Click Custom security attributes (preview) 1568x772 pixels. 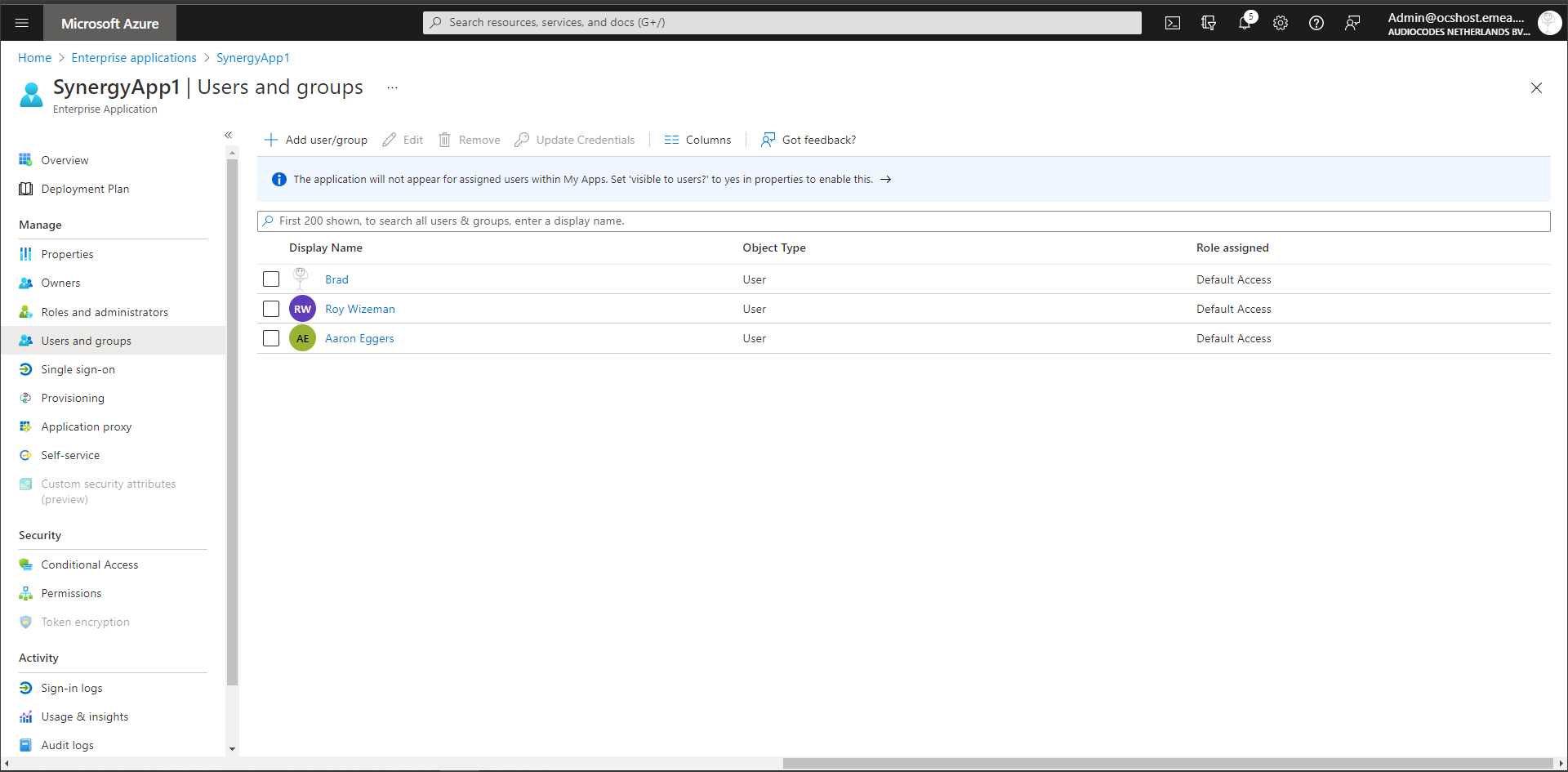[x=109, y=492]
